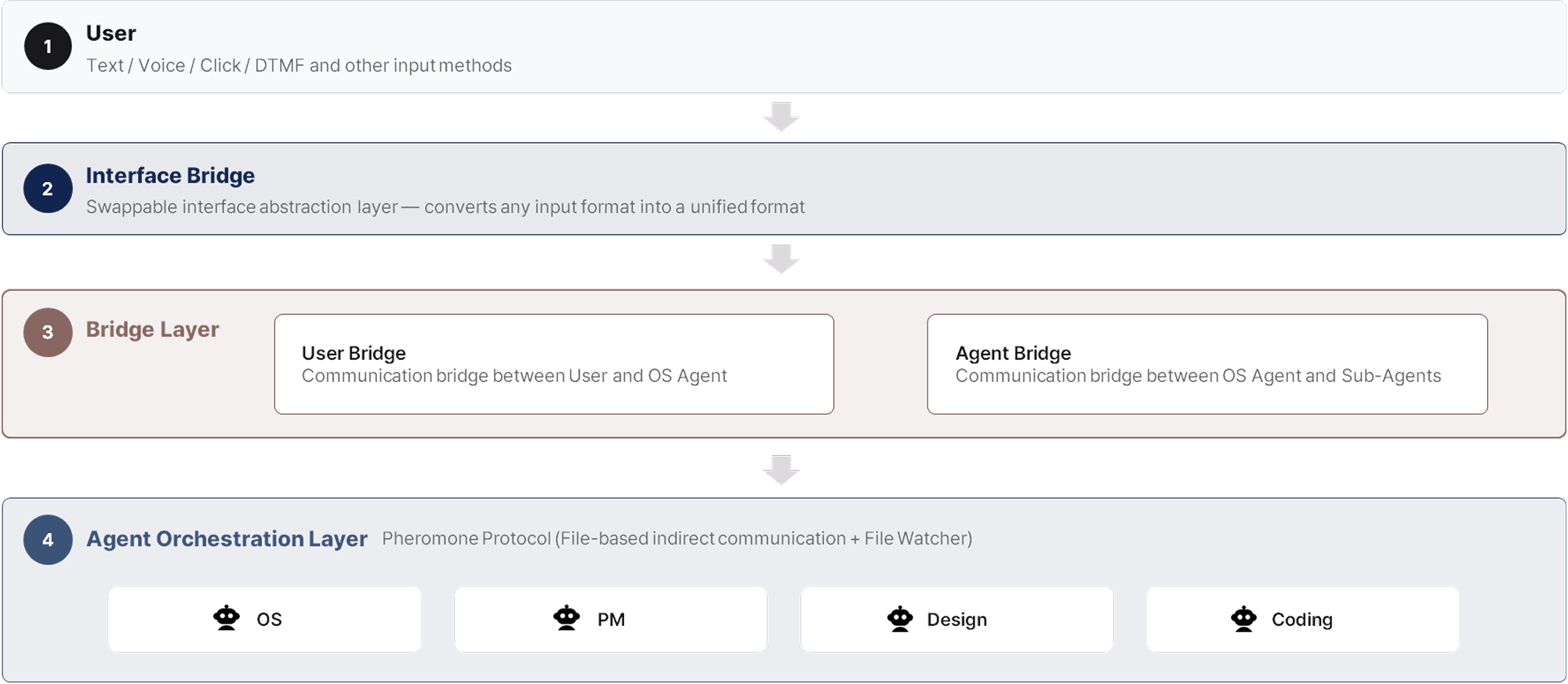Click the robot icon beside Design
This screenshot has height=684, width=1568.
(900, 619)
